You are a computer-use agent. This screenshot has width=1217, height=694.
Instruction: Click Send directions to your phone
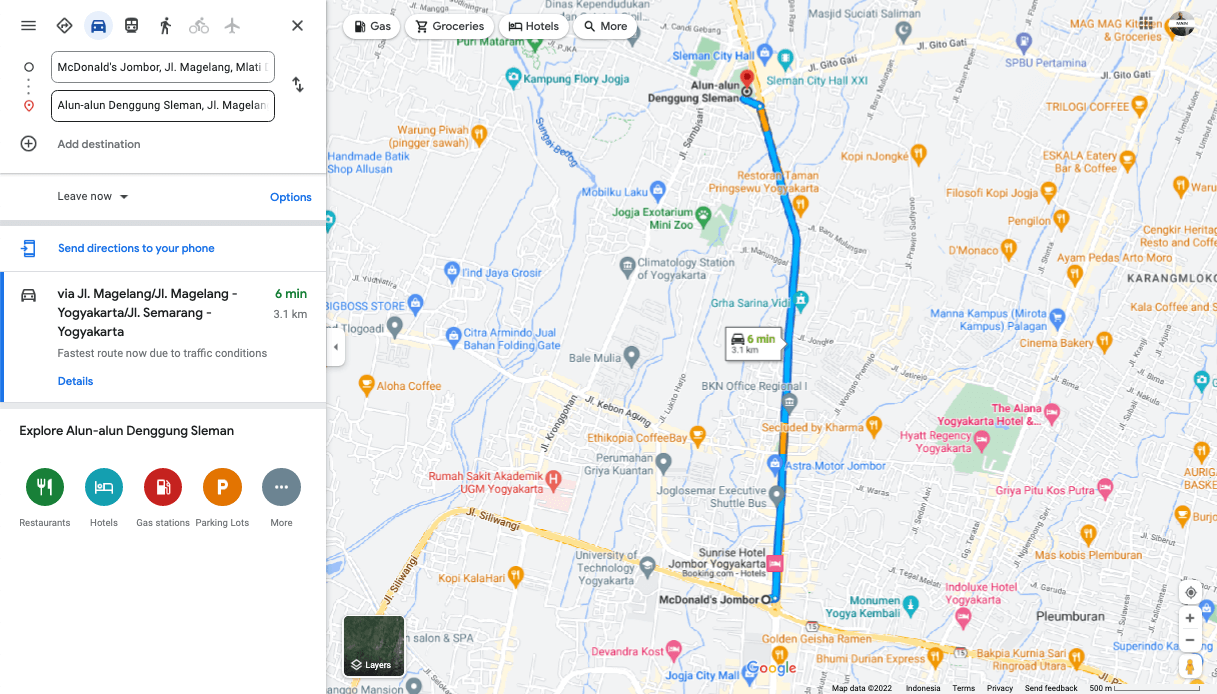tap(136, 248)
